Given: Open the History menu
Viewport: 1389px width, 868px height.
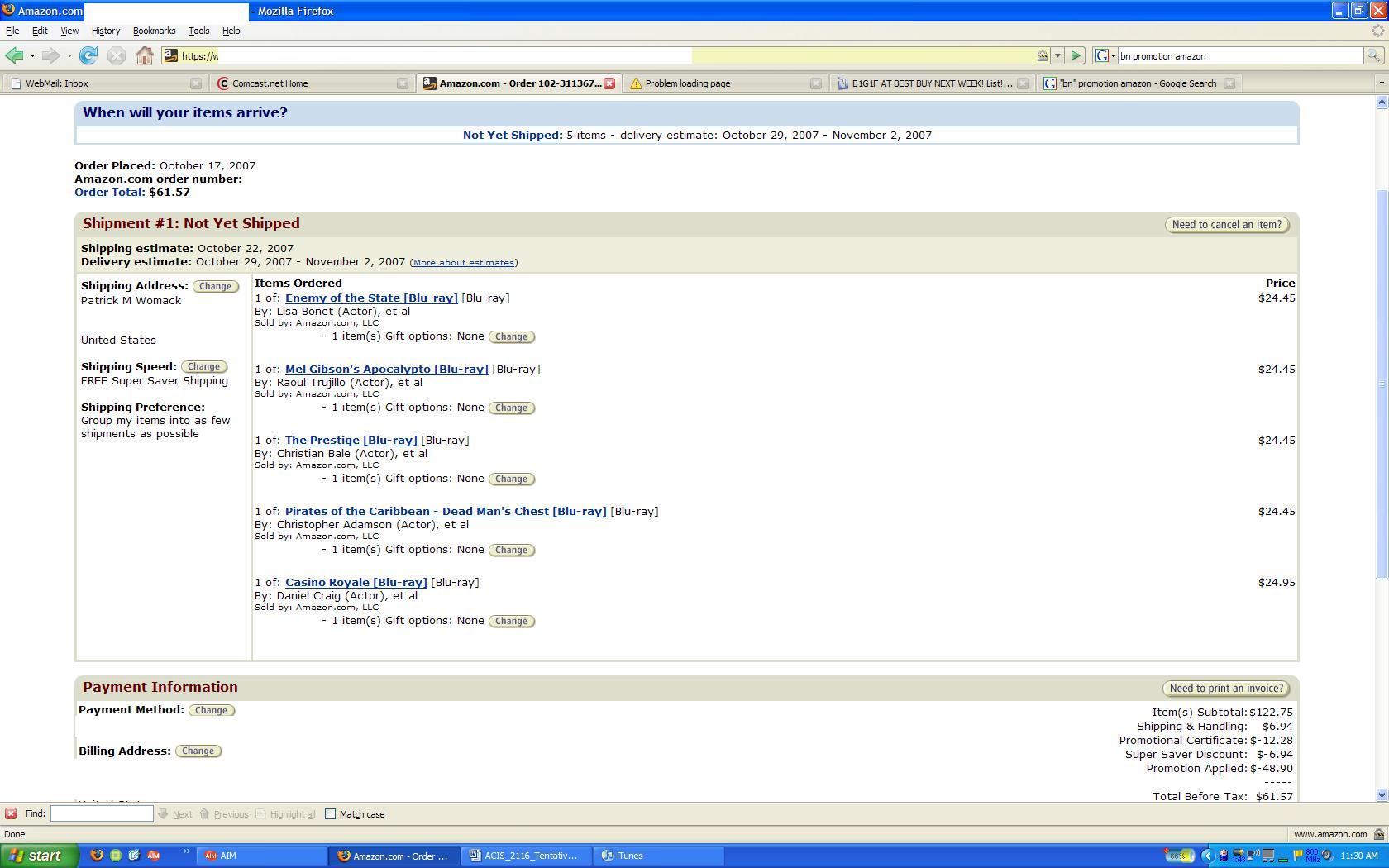Looking at the screenshot, I should 105,31.
